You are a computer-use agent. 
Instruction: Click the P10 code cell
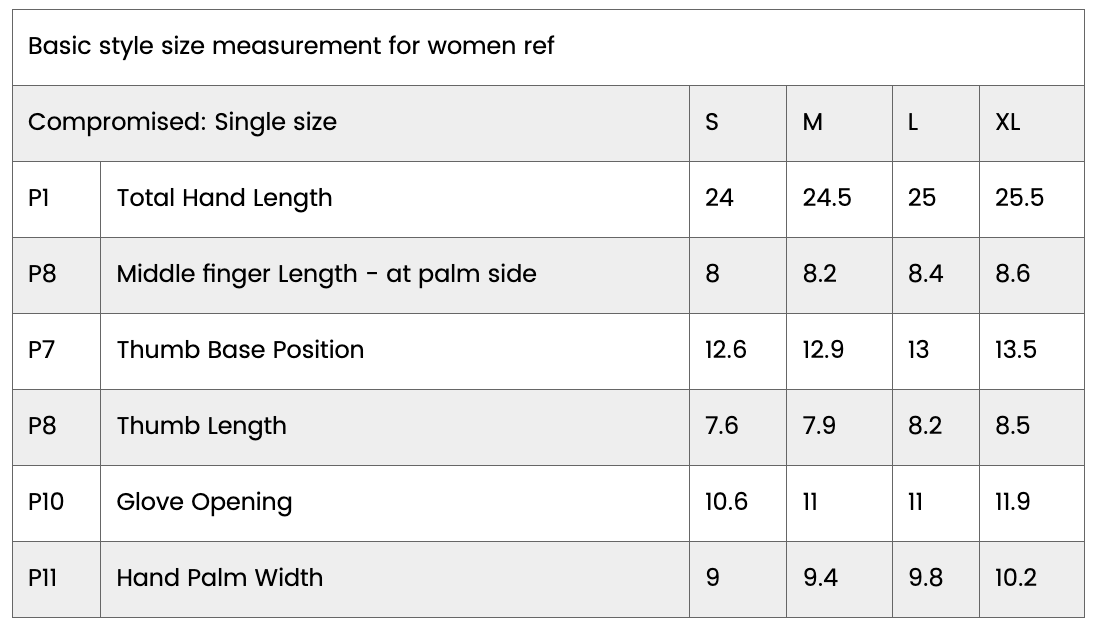click(46, 502)
